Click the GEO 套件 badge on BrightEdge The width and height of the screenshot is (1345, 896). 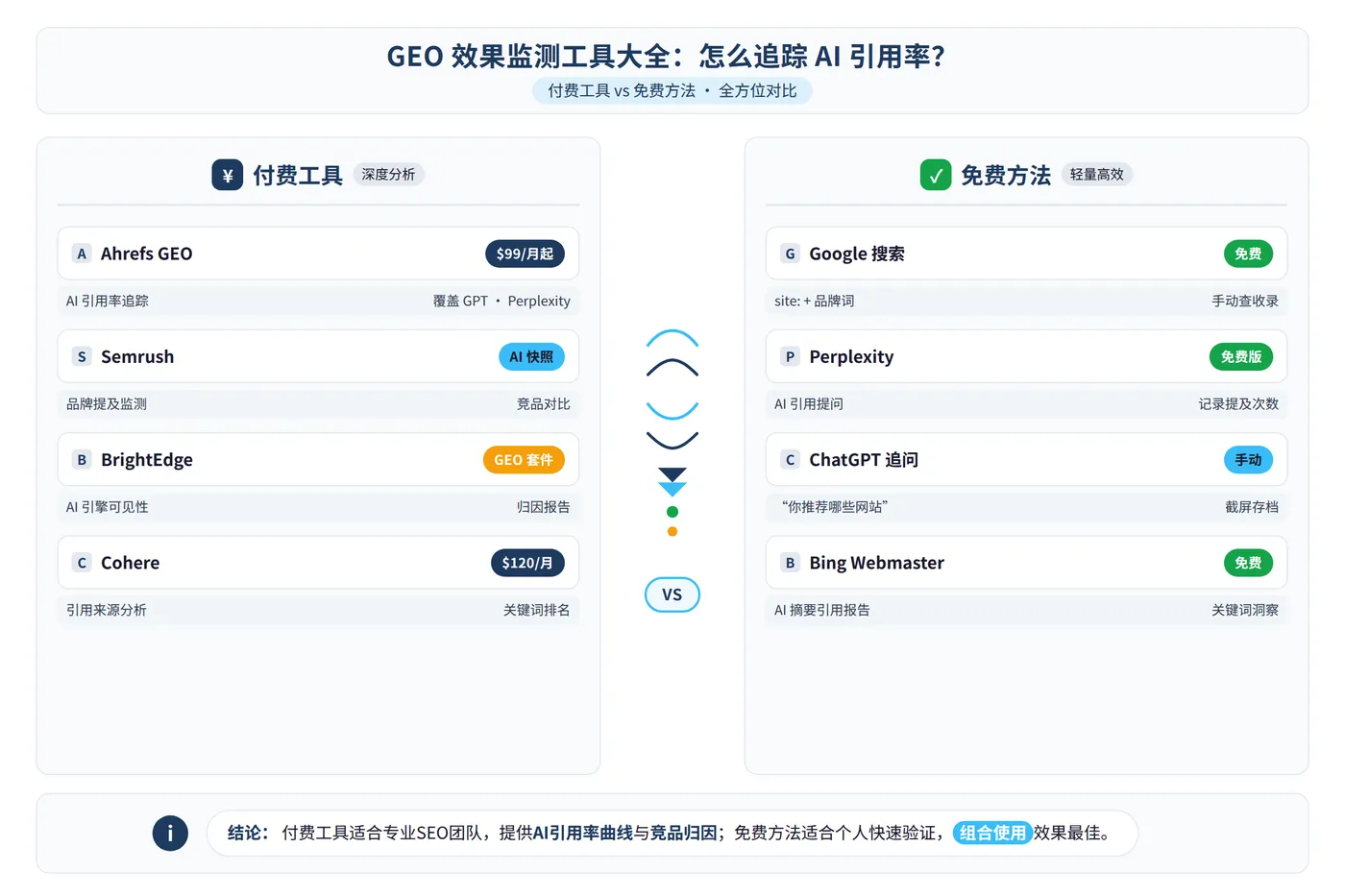(x=524, y=460)
